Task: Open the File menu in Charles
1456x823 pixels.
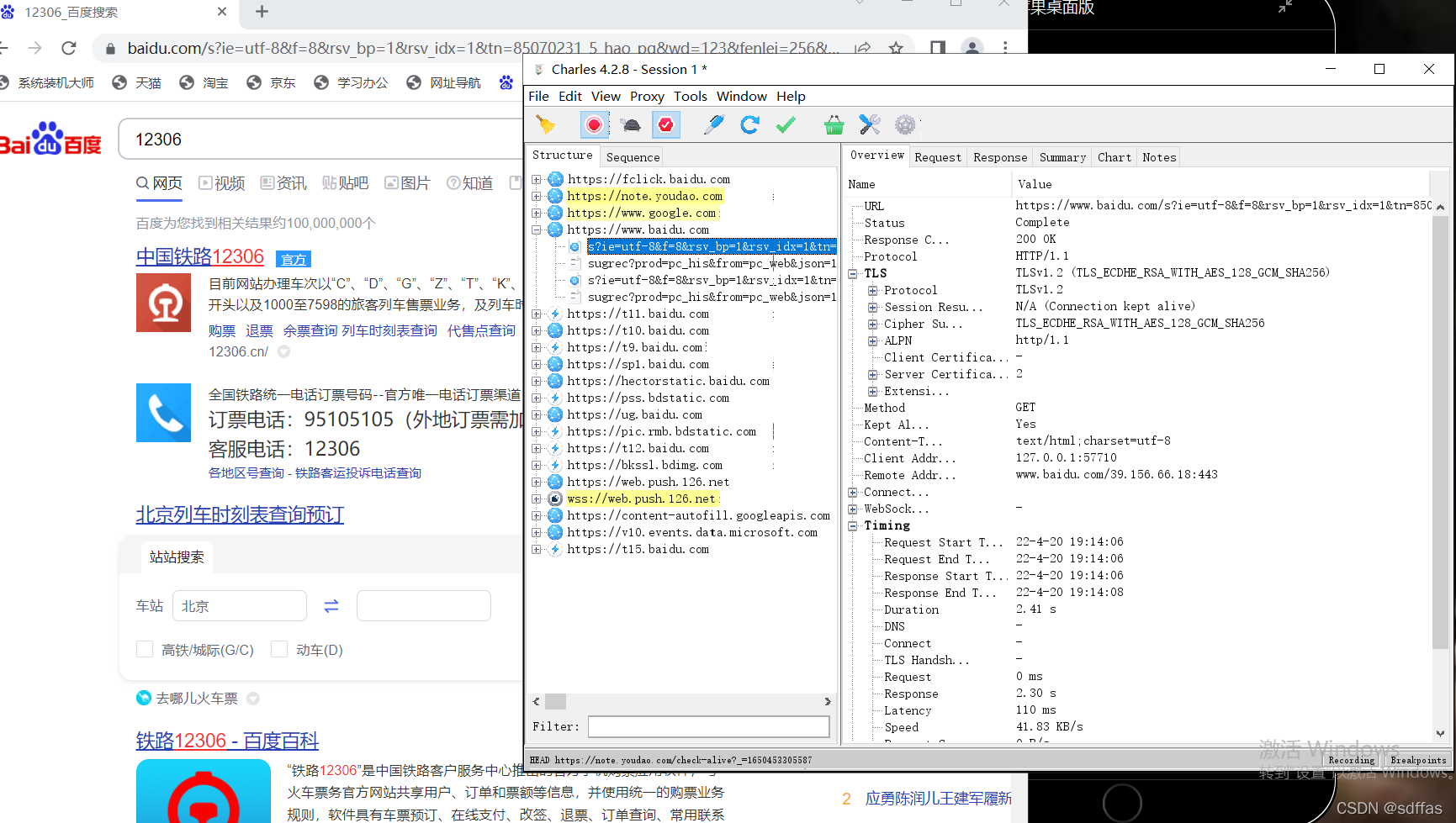Action: tap(538, 96)
